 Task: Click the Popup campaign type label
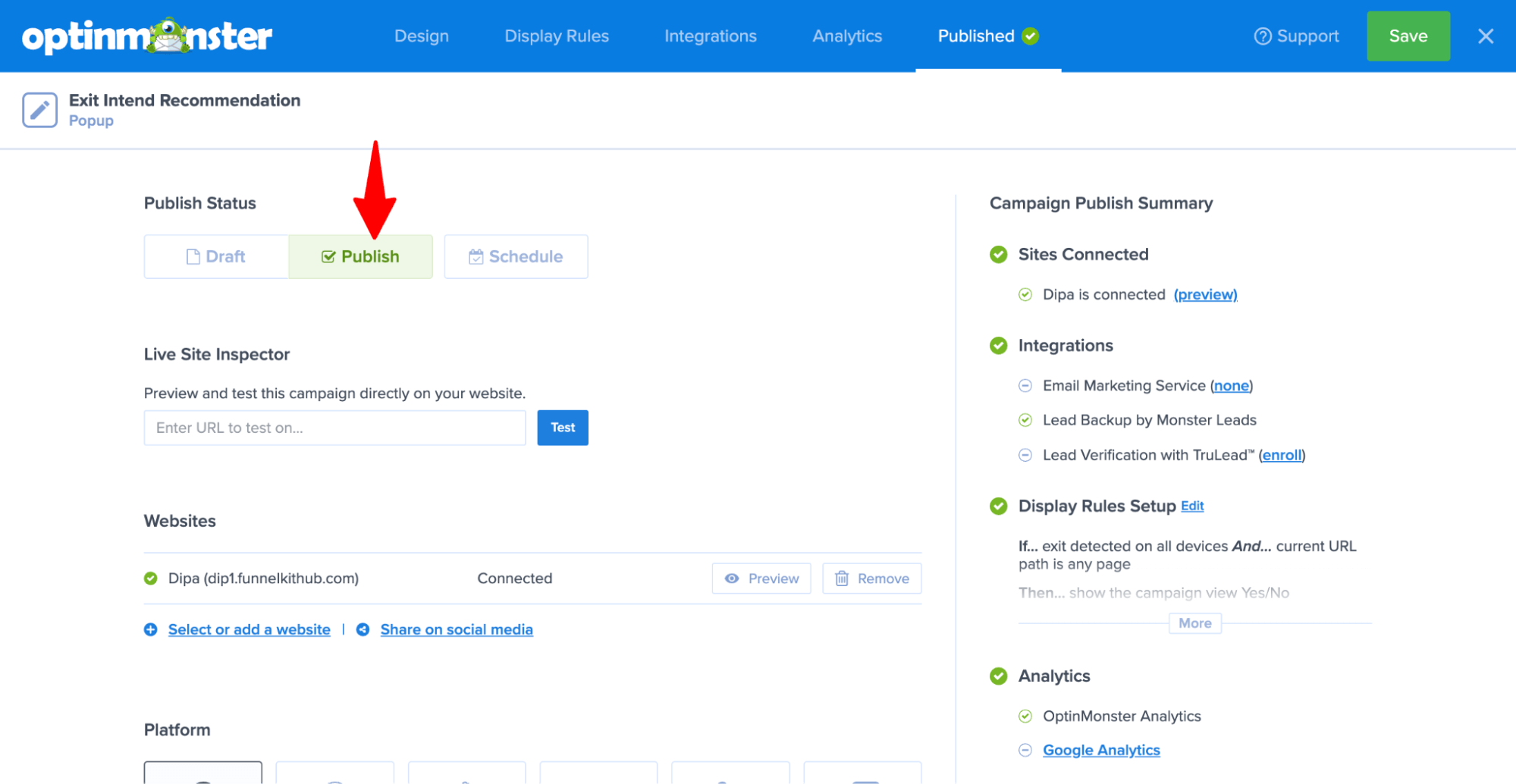click(x=91, y=121)
